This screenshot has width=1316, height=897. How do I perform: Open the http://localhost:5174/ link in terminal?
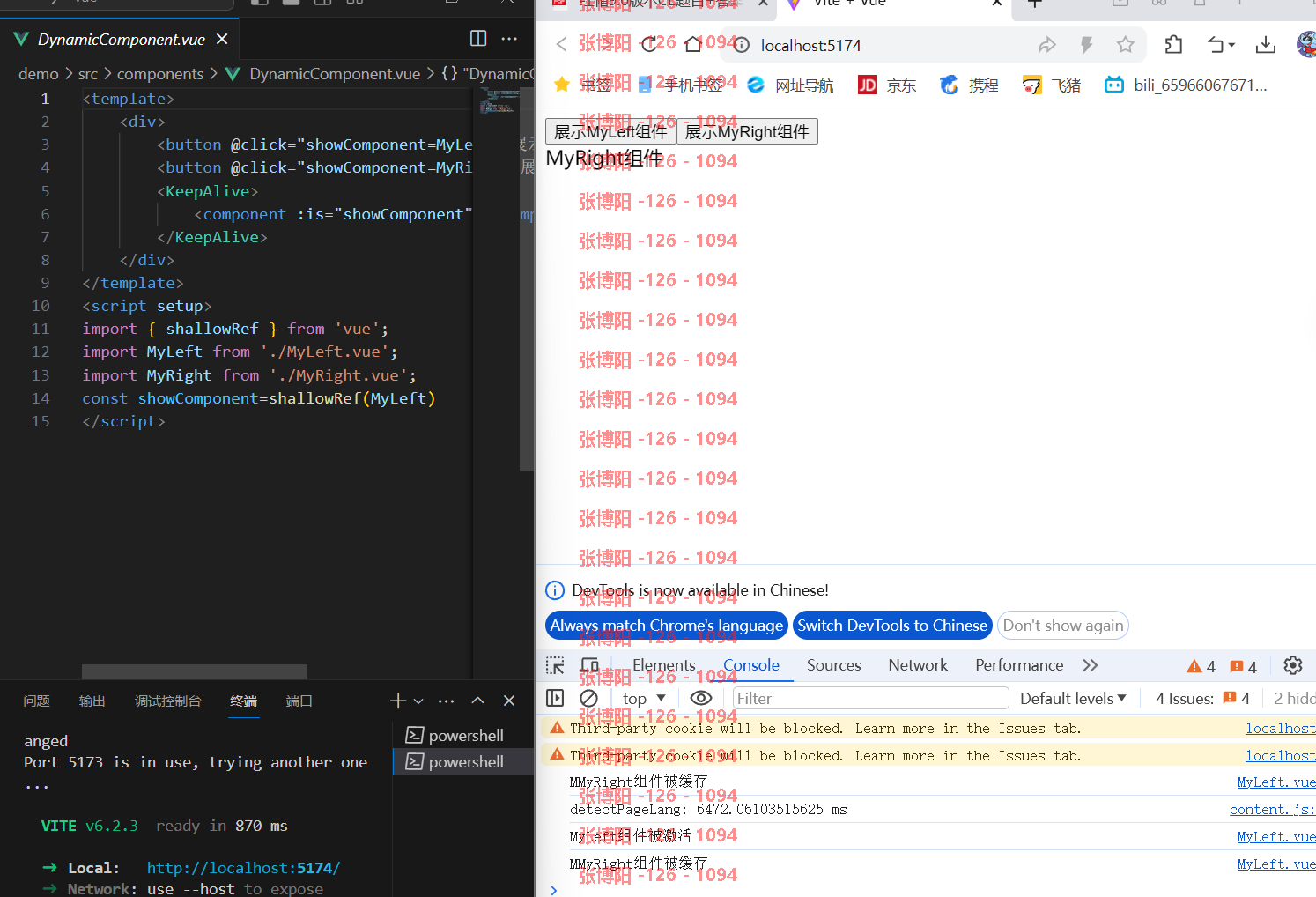(243, 868)
